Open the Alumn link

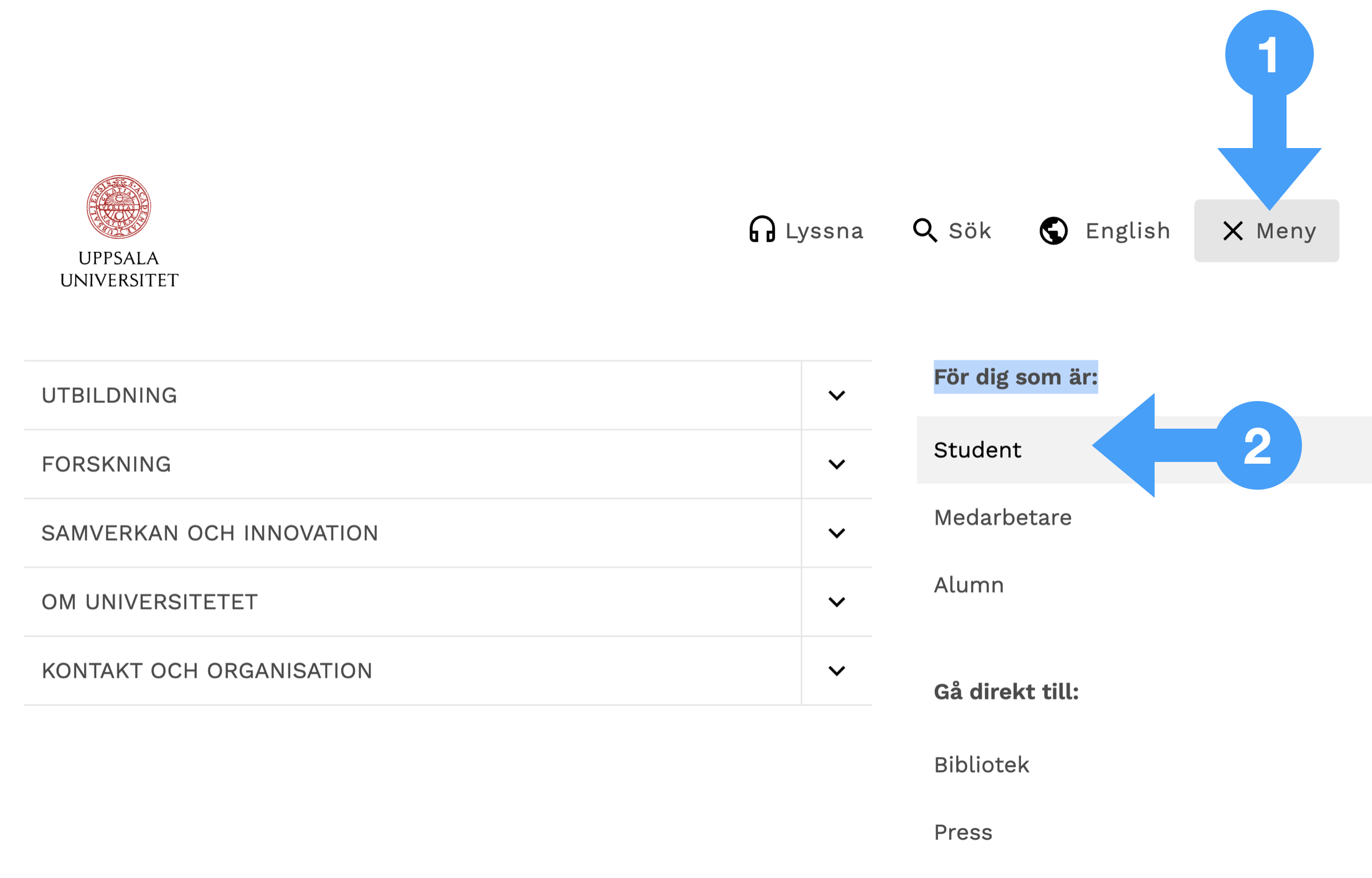(x=969, y=585)
